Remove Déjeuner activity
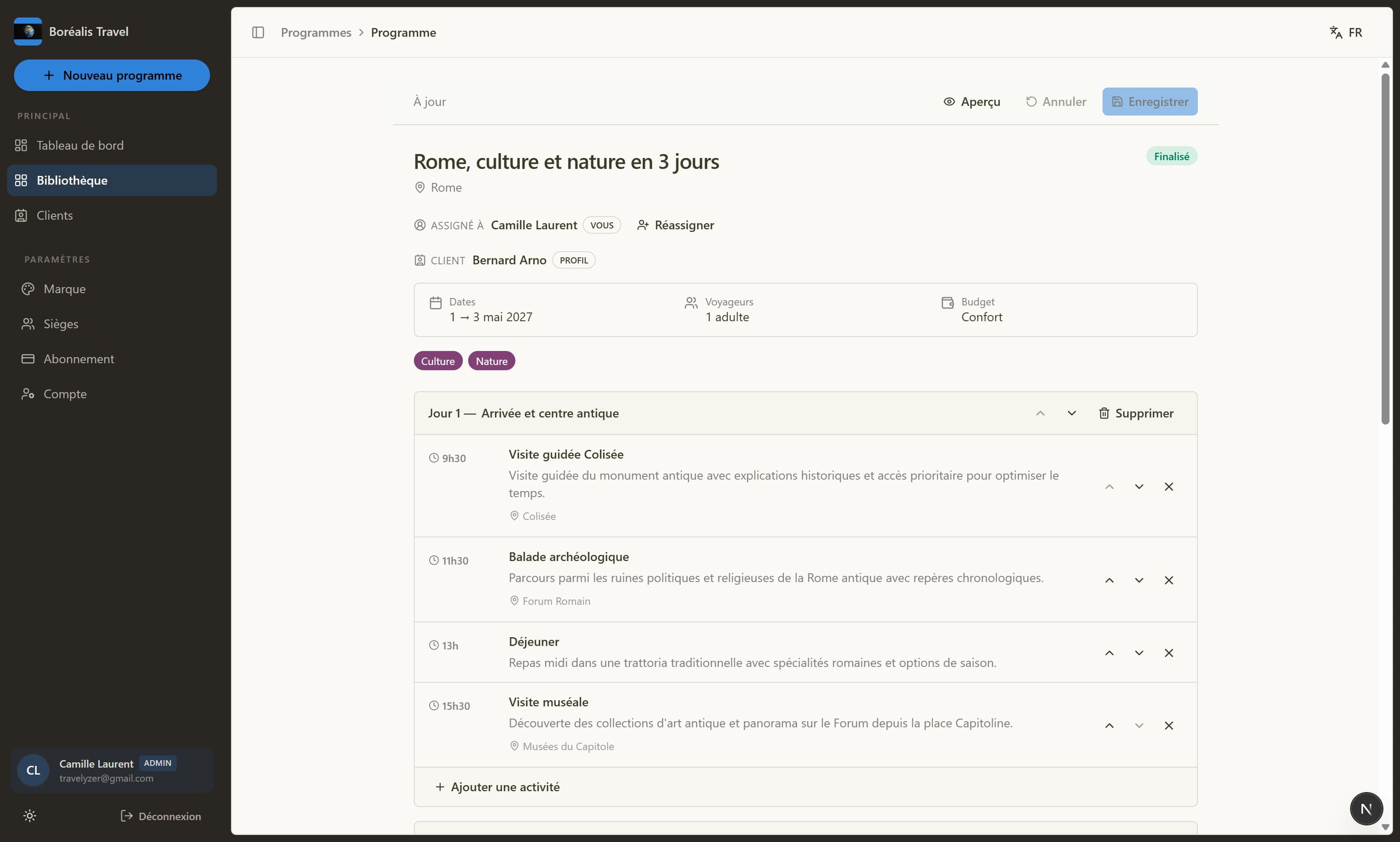1400x842 pixels. coord(1169,653)
